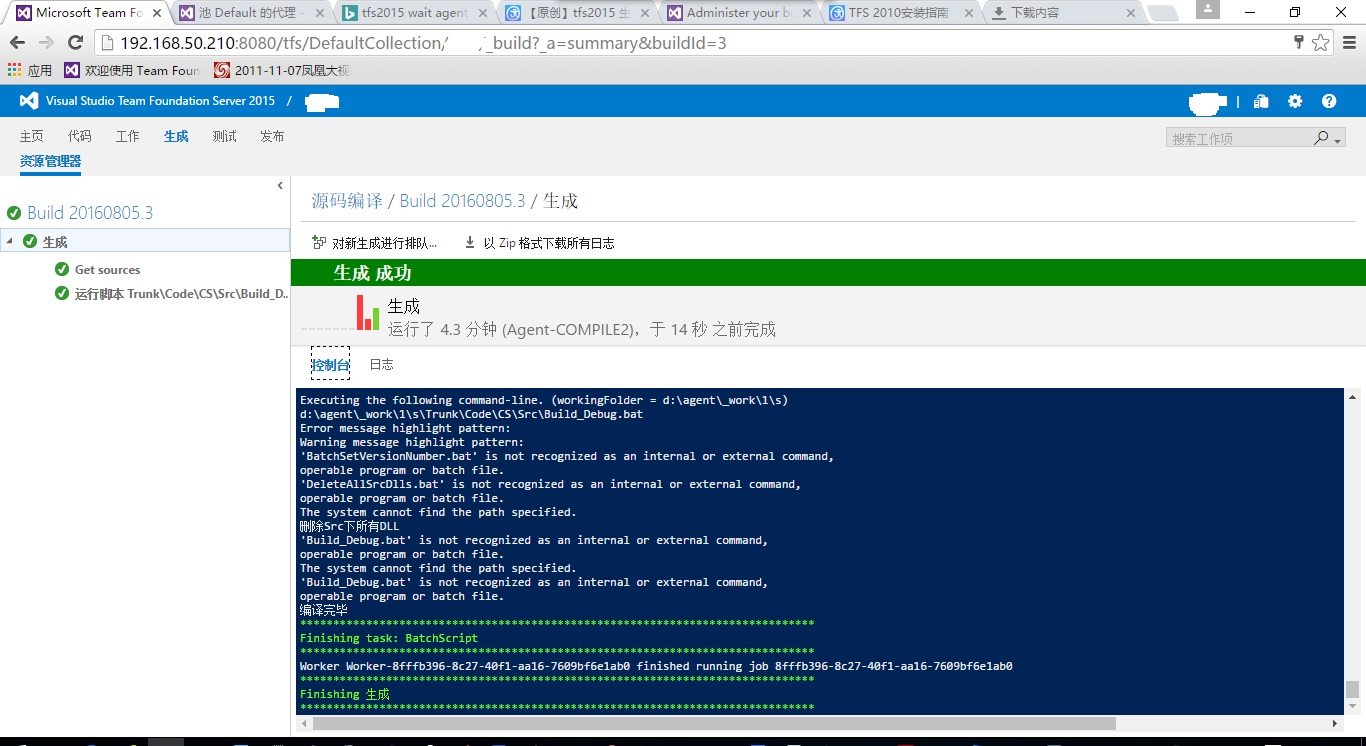The height and width of the screenshot is (746, 1366).
Task: Click the console vertical scrollbar thumb
Action: (x=1352, y=689)
